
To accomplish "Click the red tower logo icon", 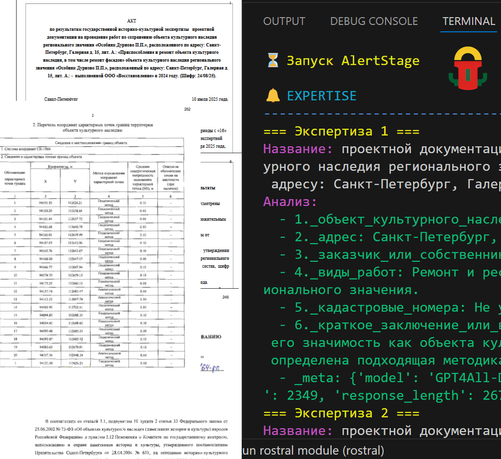I will pos(468,68).
